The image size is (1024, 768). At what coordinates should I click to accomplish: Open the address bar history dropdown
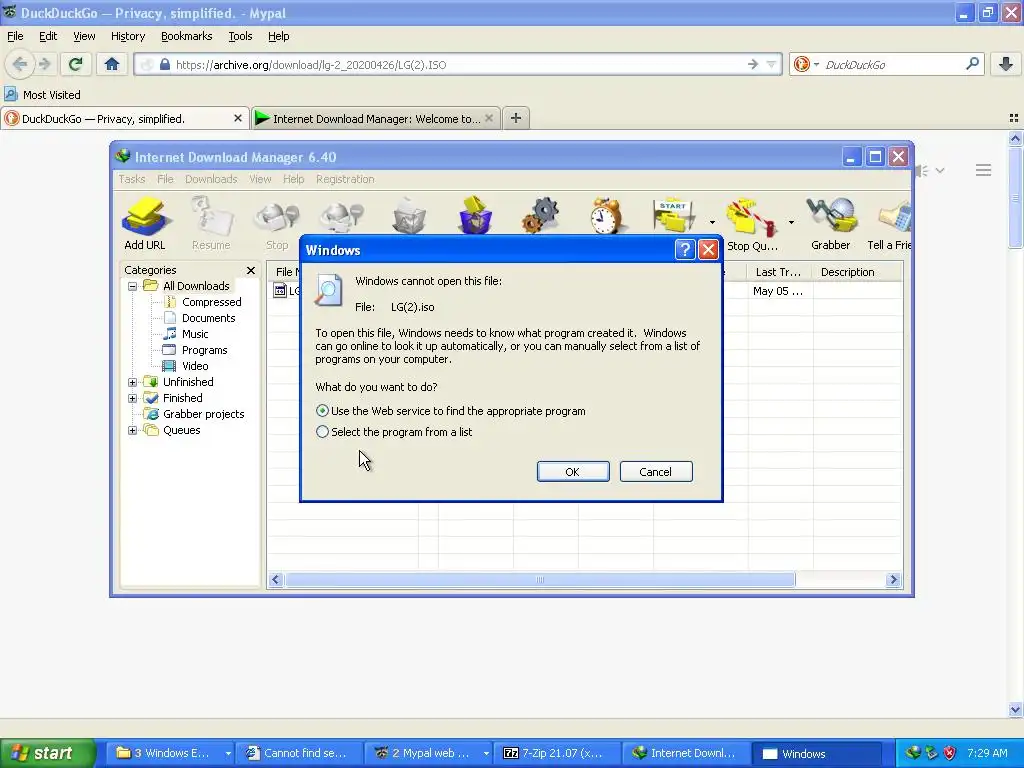pos(771,64)
